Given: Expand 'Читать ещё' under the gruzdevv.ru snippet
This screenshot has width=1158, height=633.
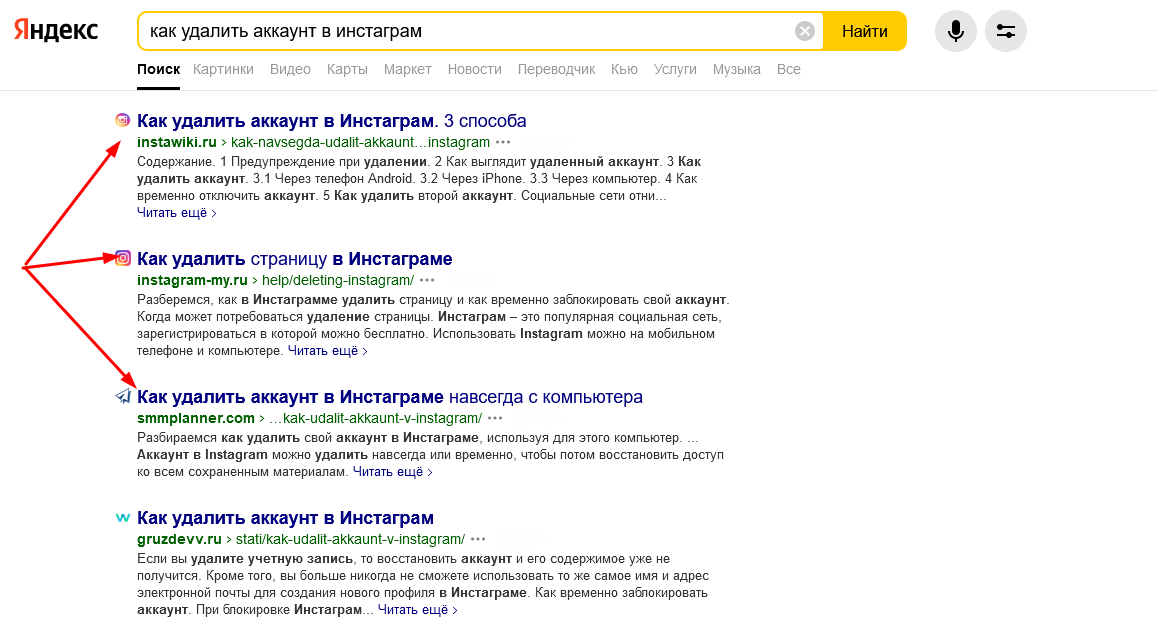Looking at the screenshot, I should point(417,610).
